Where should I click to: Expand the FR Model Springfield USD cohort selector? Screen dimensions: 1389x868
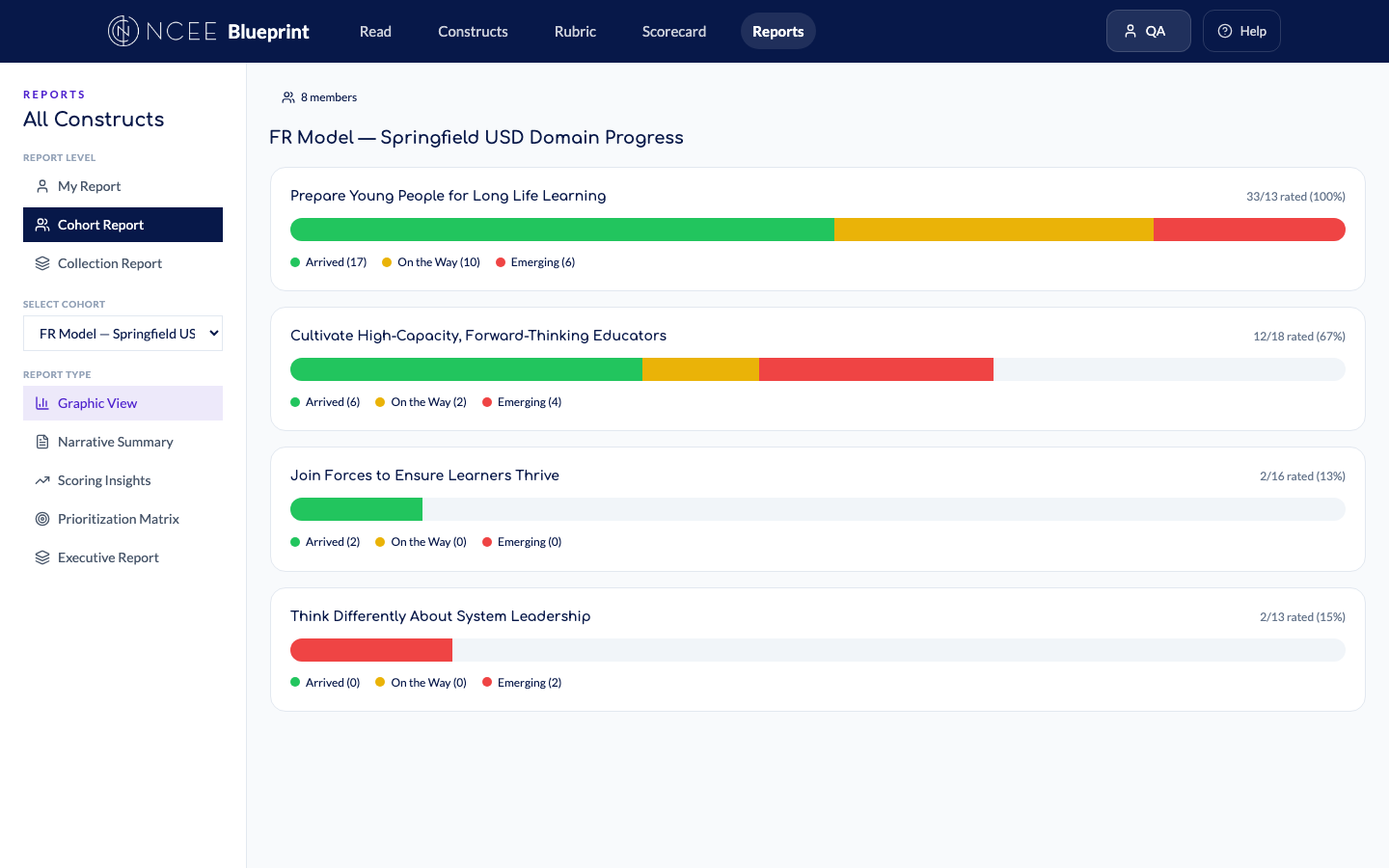123,333
